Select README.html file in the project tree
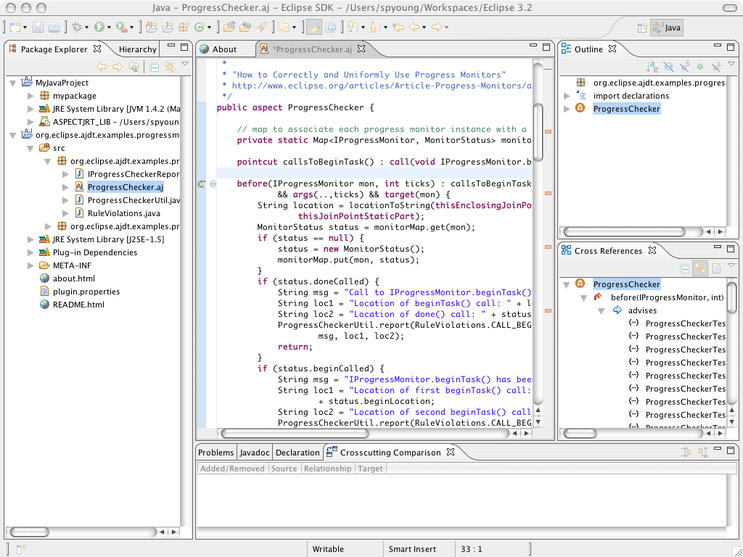The height and width of the screenshot is (557, 743). 78,304
